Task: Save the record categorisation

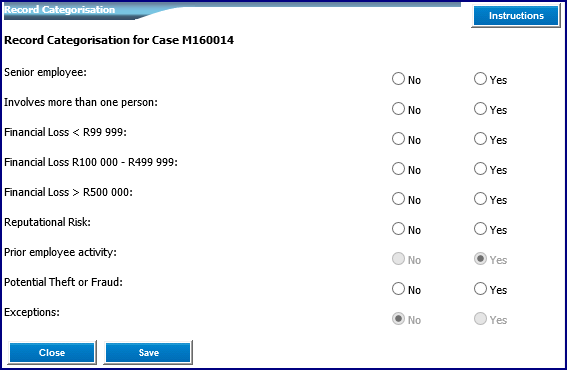Action: [148, 353]
